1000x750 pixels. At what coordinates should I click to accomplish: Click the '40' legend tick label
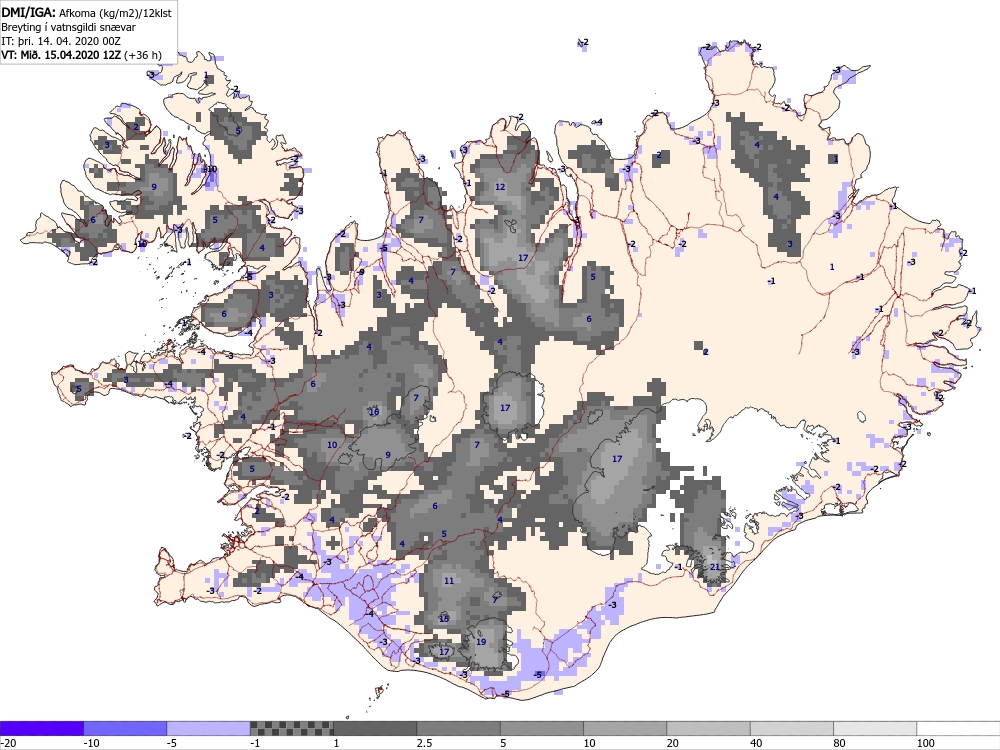point(756,743)
